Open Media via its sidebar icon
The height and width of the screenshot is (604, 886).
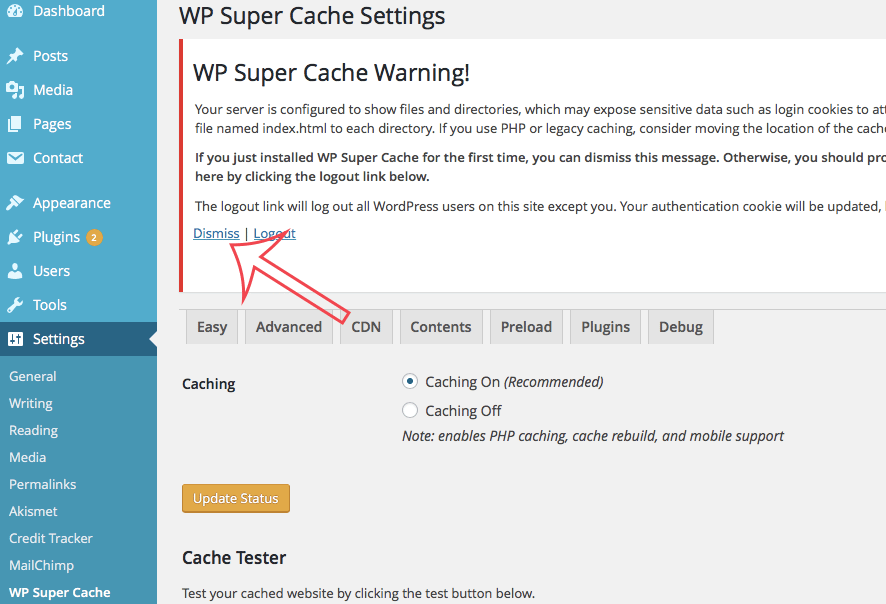[x=15, y=90]
